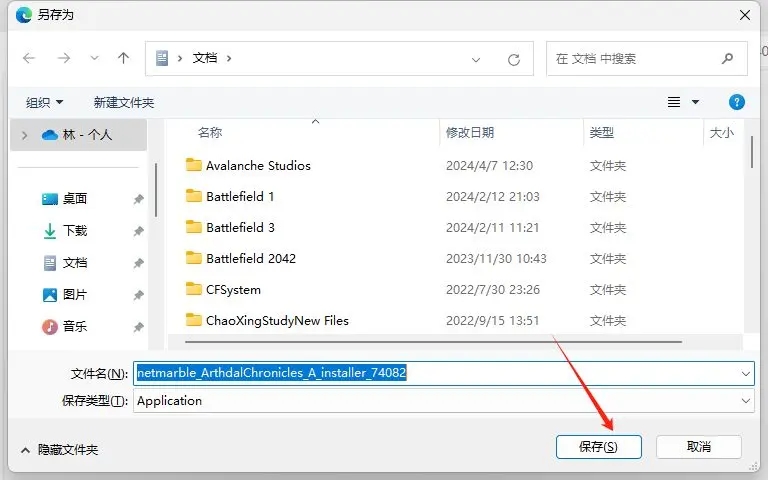Refresh the current folder view
This screenshot has height=480, width=768.
coord(513,60)
